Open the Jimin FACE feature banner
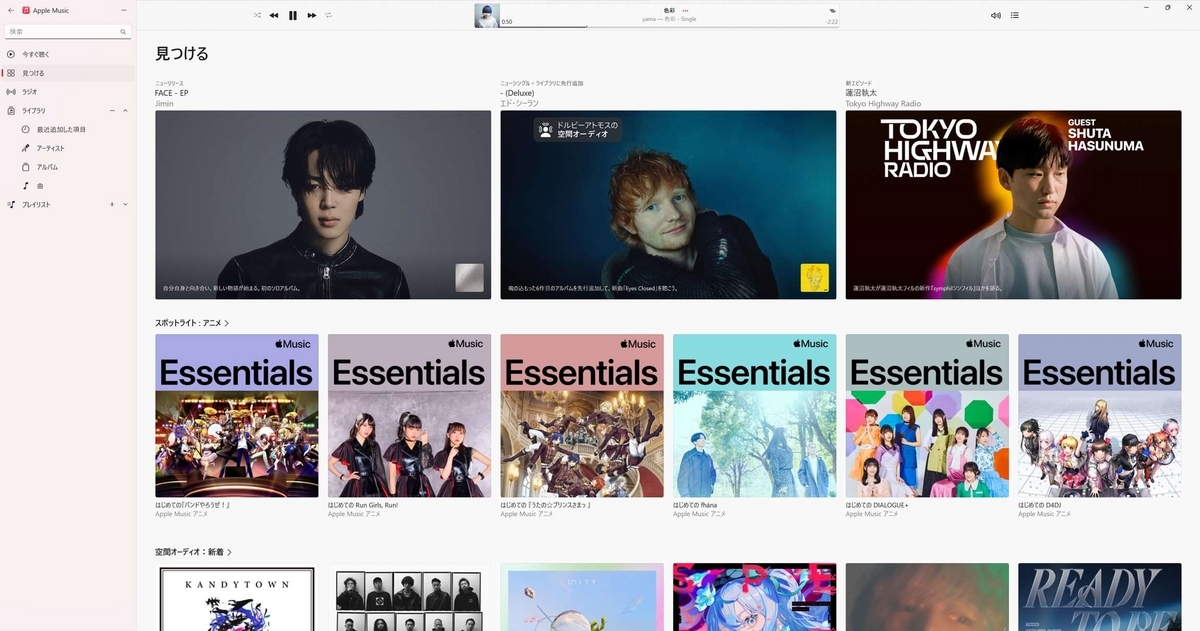The width and height of the screenshot is (1200, 631). [323, 204]
